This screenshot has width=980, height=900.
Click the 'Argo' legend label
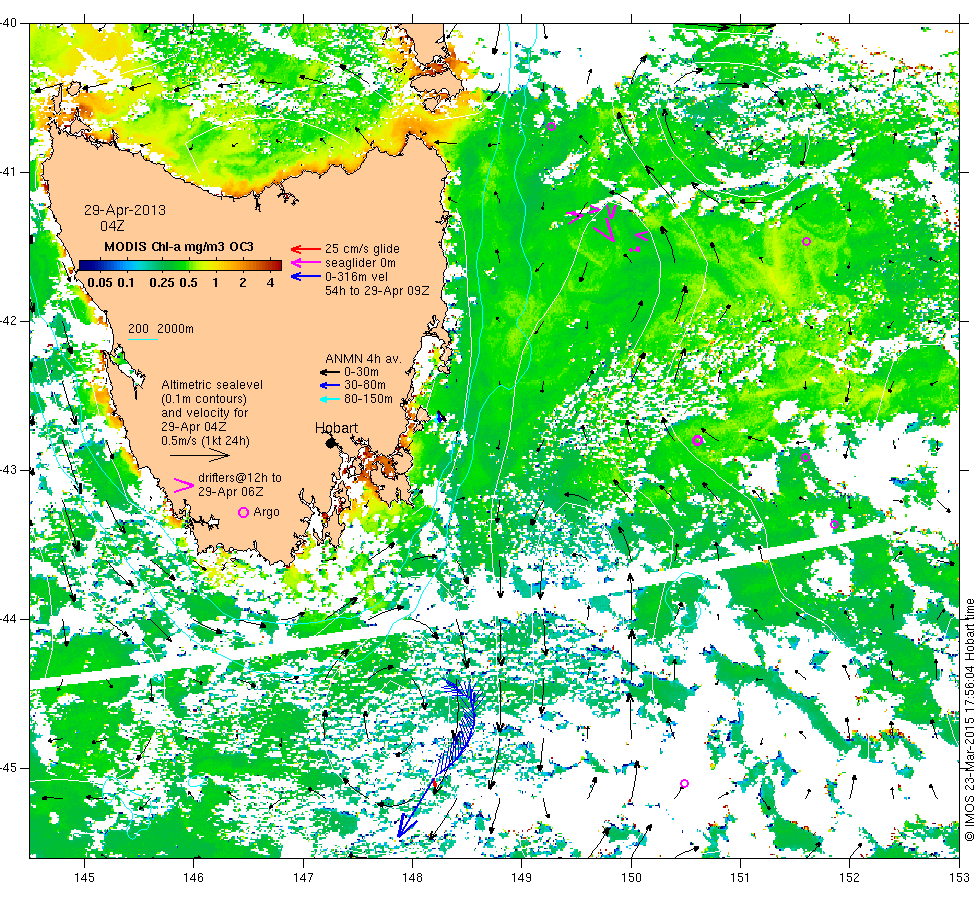[266, 512]
